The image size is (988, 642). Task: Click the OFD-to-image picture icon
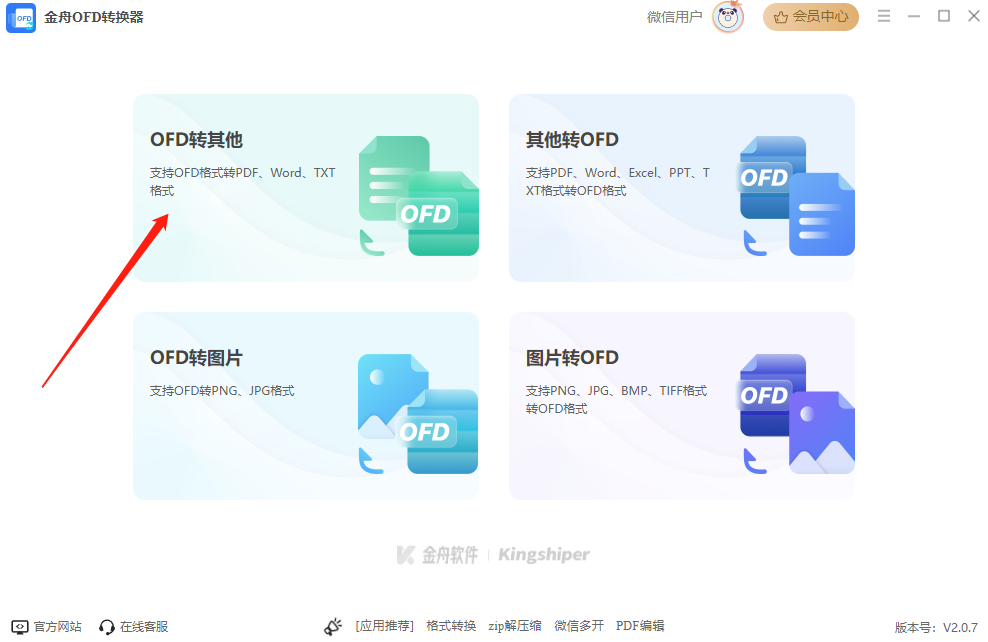(x=418, y=414)
